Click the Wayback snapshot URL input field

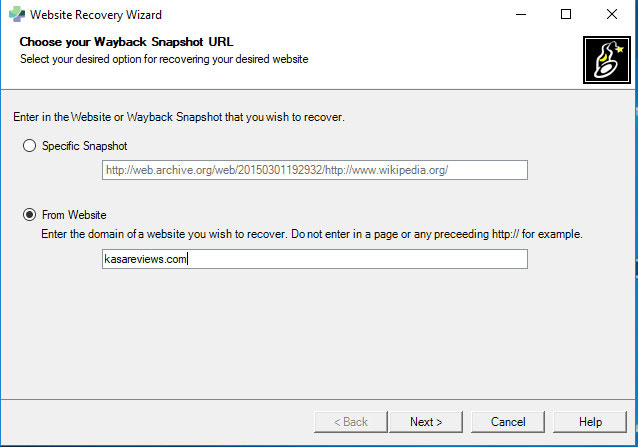(315, 170)
